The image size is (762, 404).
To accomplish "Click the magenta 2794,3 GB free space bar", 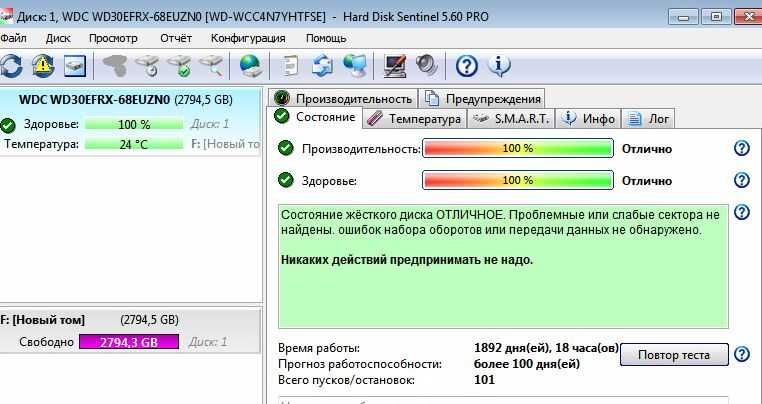I will pyautogui.click(x=129, y=342).
